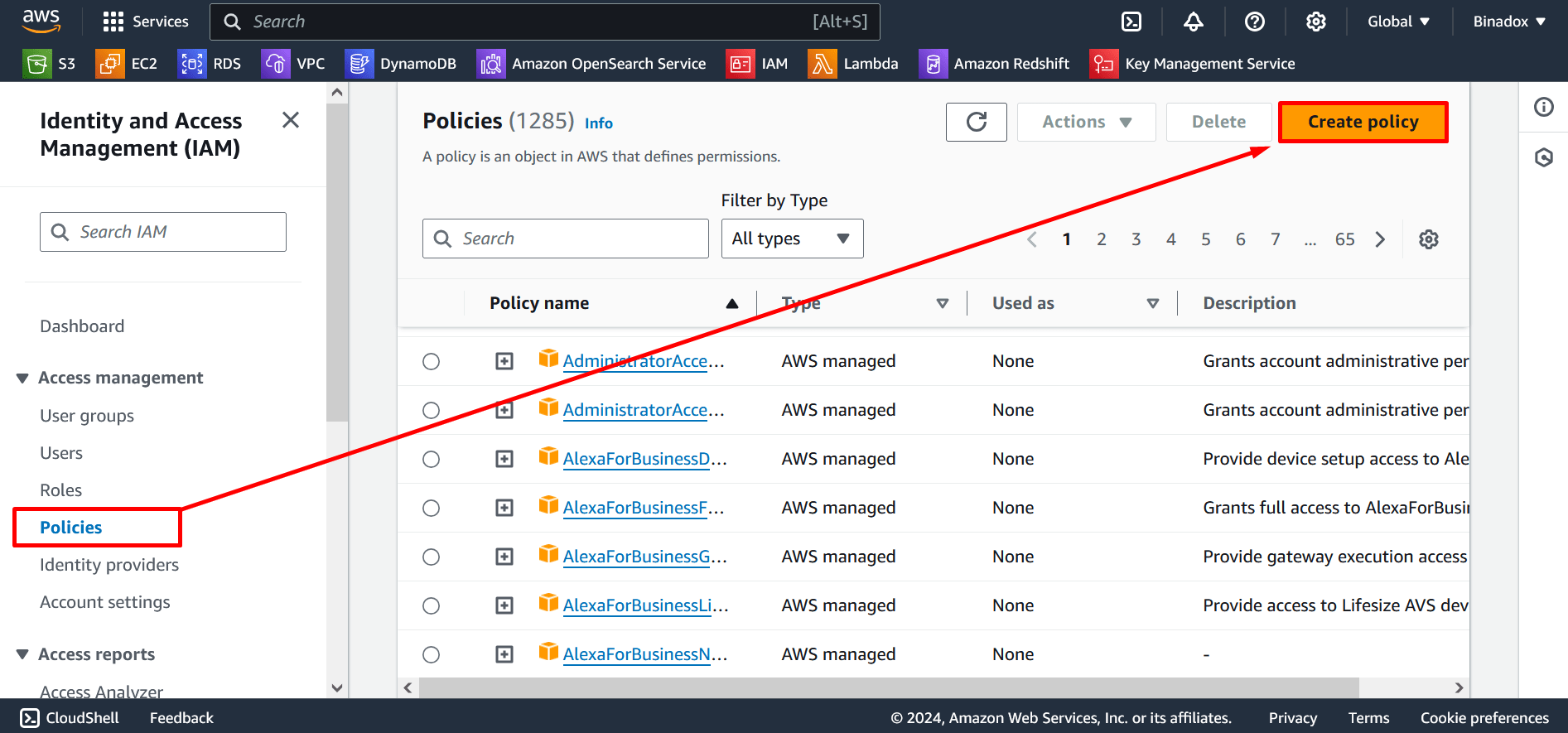Select radio for AlexaForBusinessG… policy
The height and width of the screenshot is (733, 1568).
coord(431,557)
